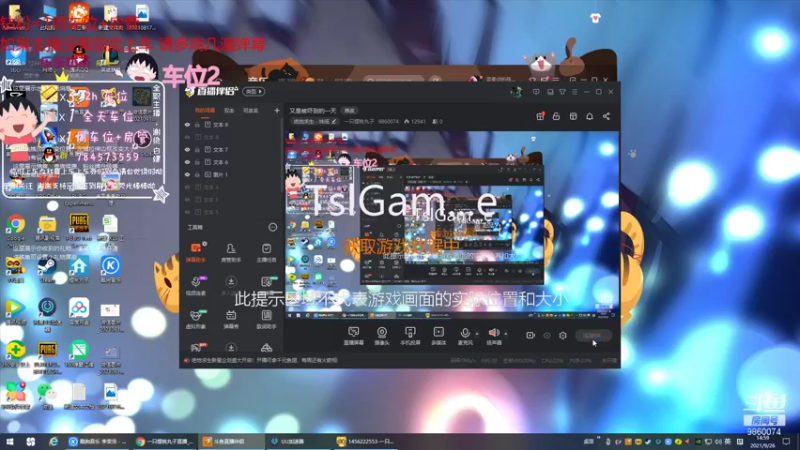800x450 pixels.
Task: Expand microphone options arrow
Action: pyautogui.click(x=477, y=334)
